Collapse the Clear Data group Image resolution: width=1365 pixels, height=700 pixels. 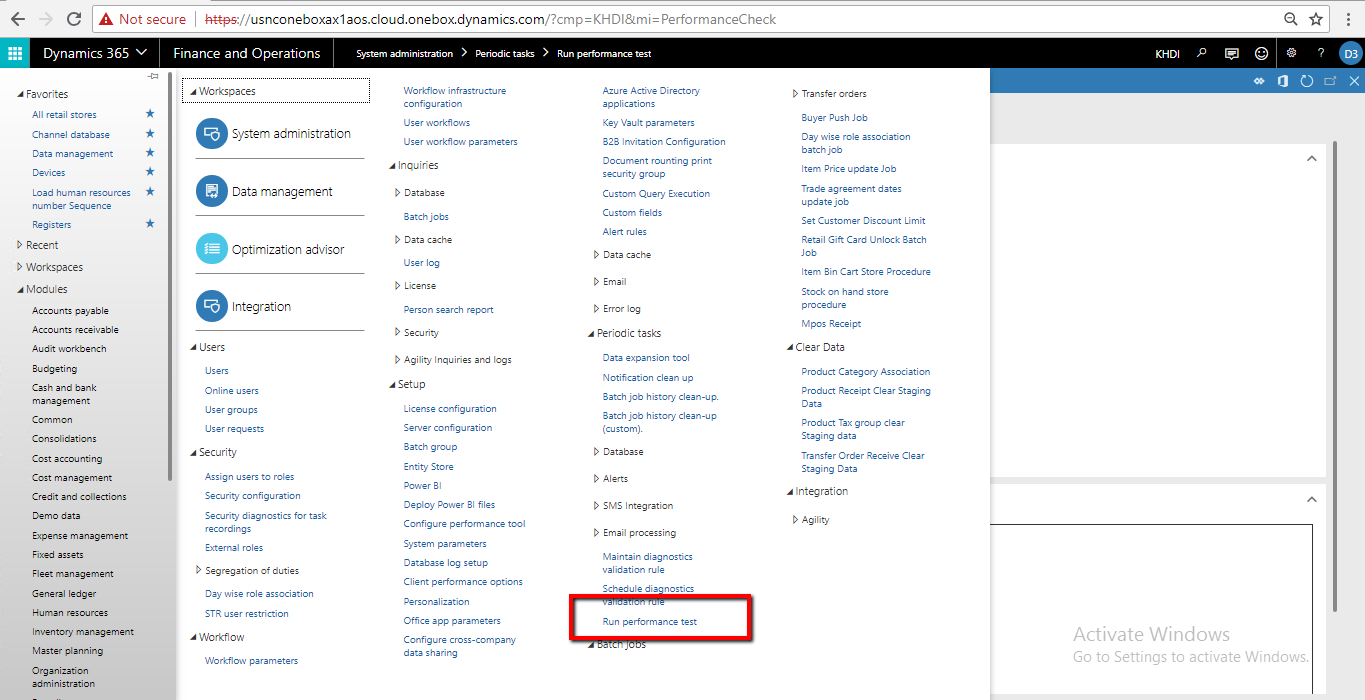pos(789,347)
